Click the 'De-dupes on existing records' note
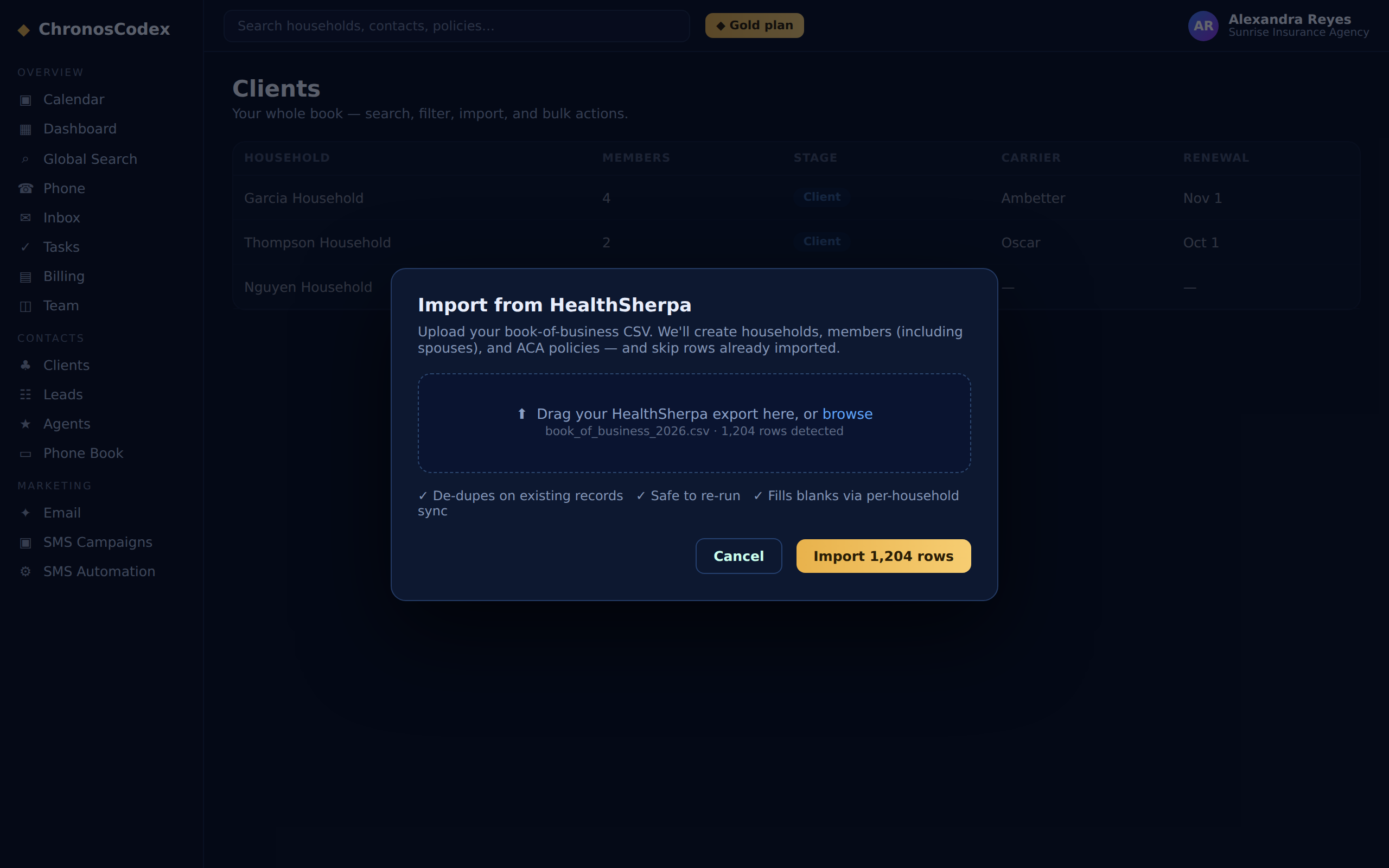 point(520,495)
